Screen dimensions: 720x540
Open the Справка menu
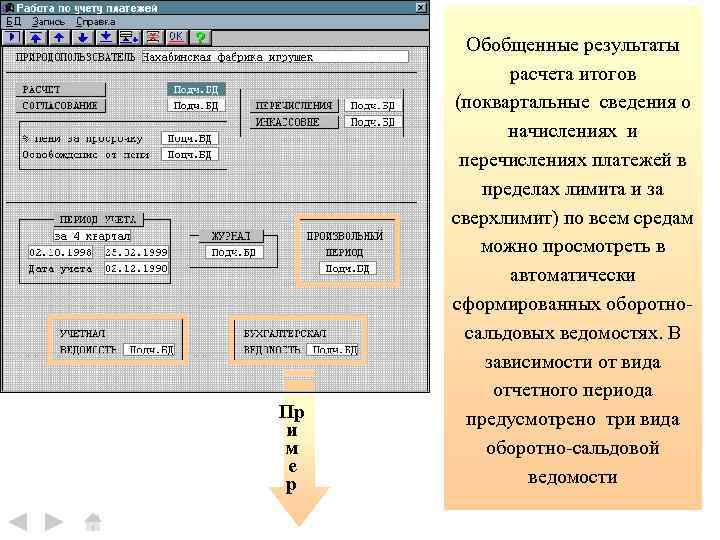96,22
